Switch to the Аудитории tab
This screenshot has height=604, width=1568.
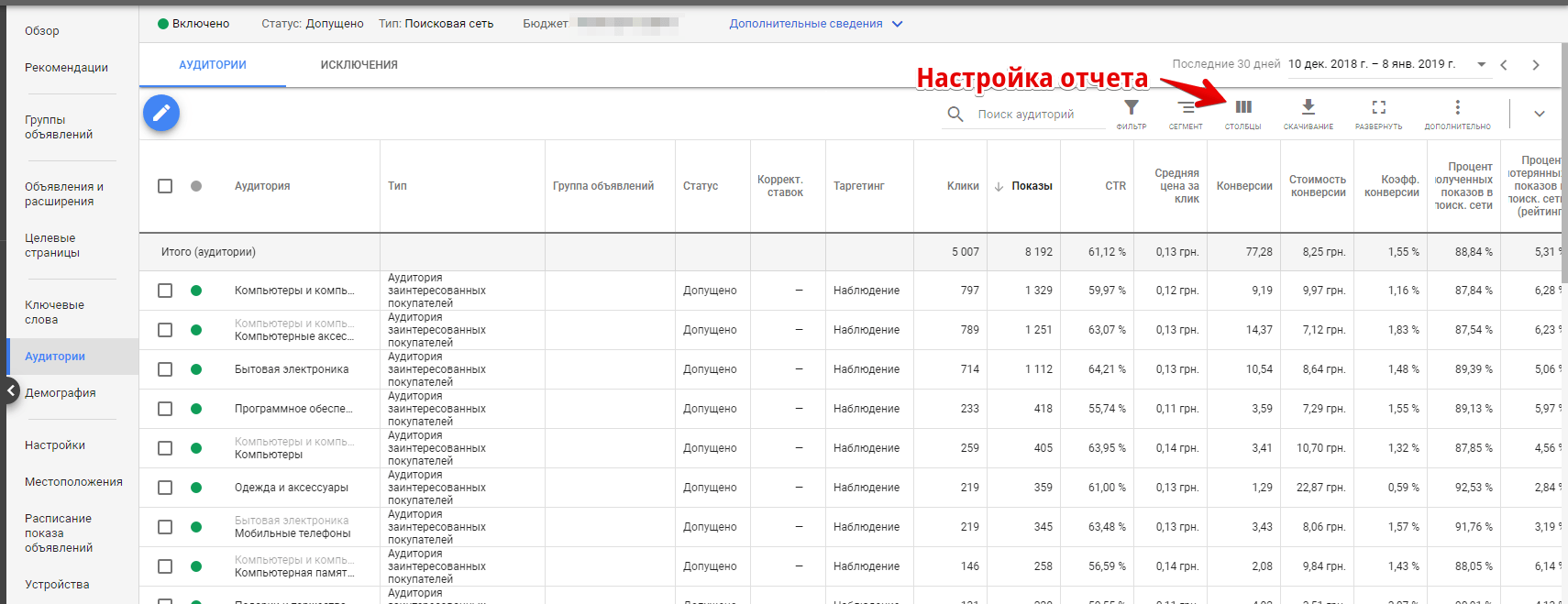213,65
